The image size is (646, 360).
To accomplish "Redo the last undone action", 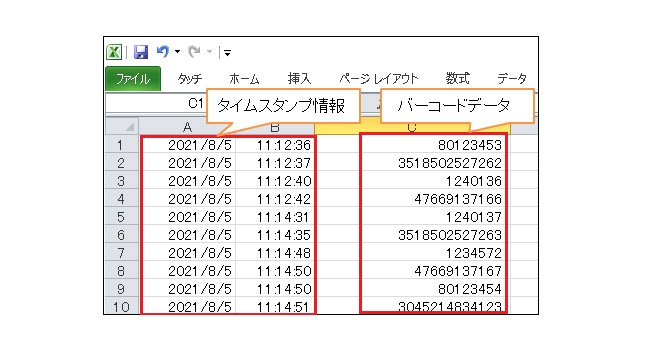I will click(194, 51).
